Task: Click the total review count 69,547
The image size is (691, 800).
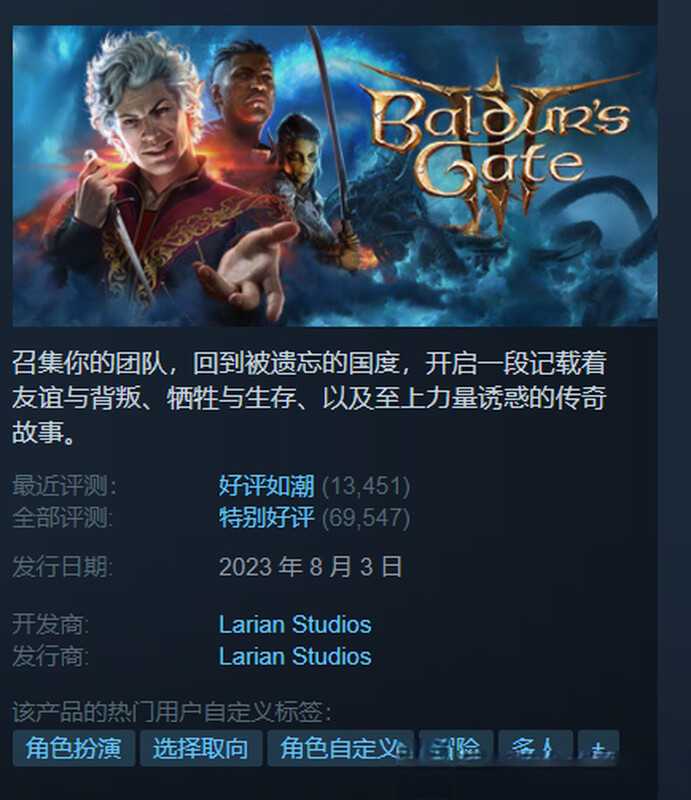Action: (366, 518)
